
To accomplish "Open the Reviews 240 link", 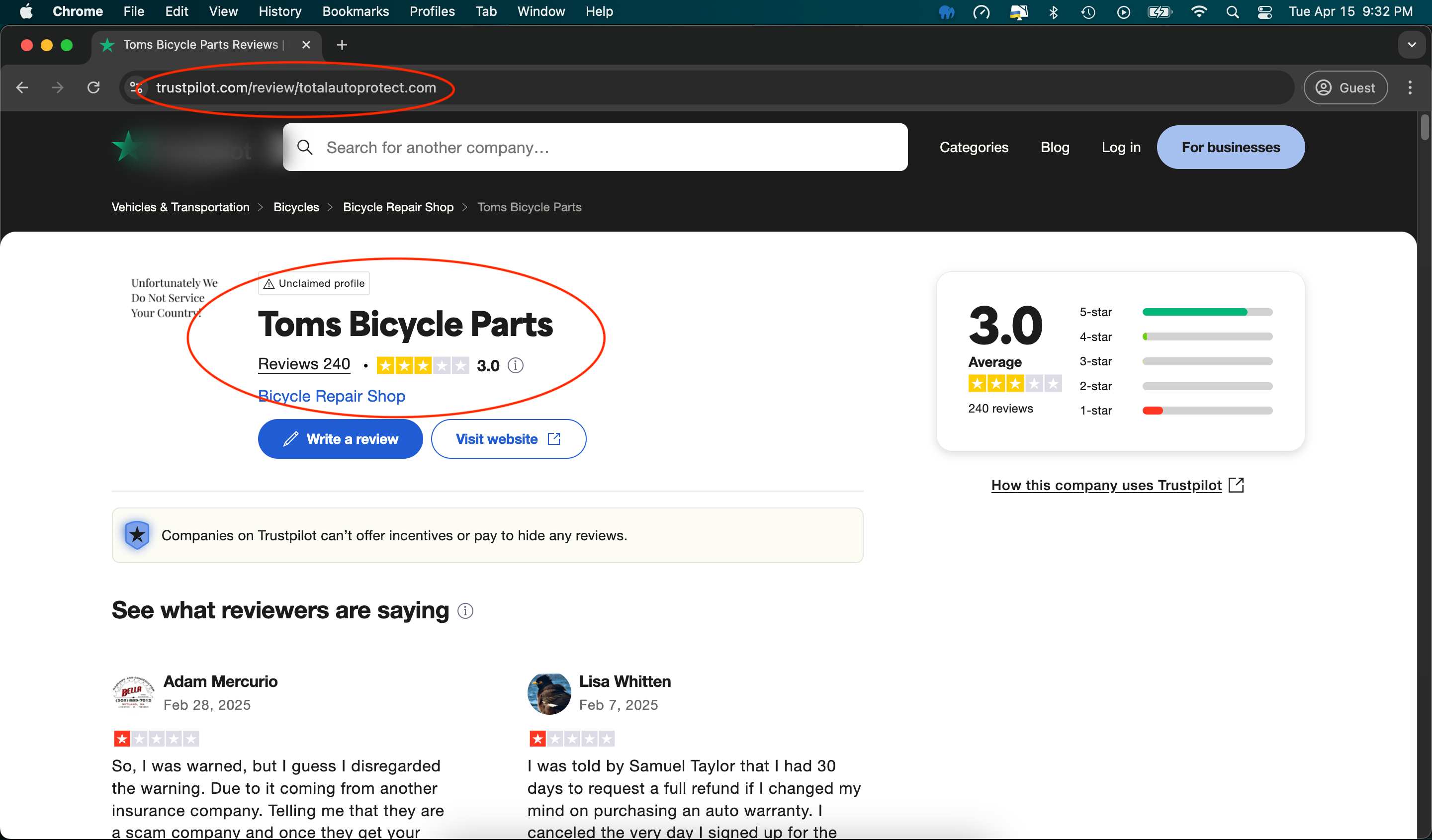I will click(x=304, y=364).
